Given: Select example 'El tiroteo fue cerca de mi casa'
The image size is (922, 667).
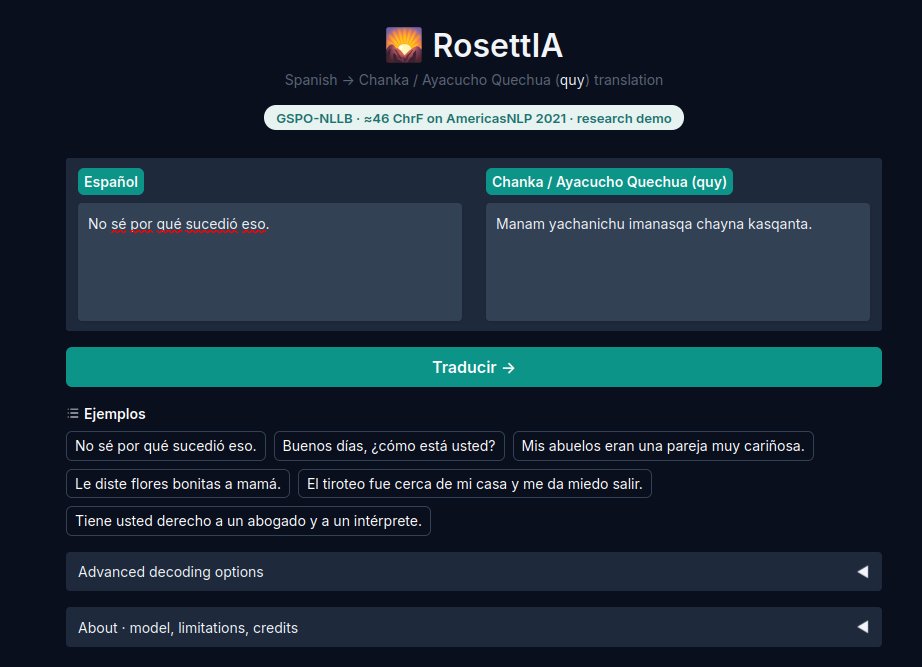Looking at the screenshot, I should (475, 483).
